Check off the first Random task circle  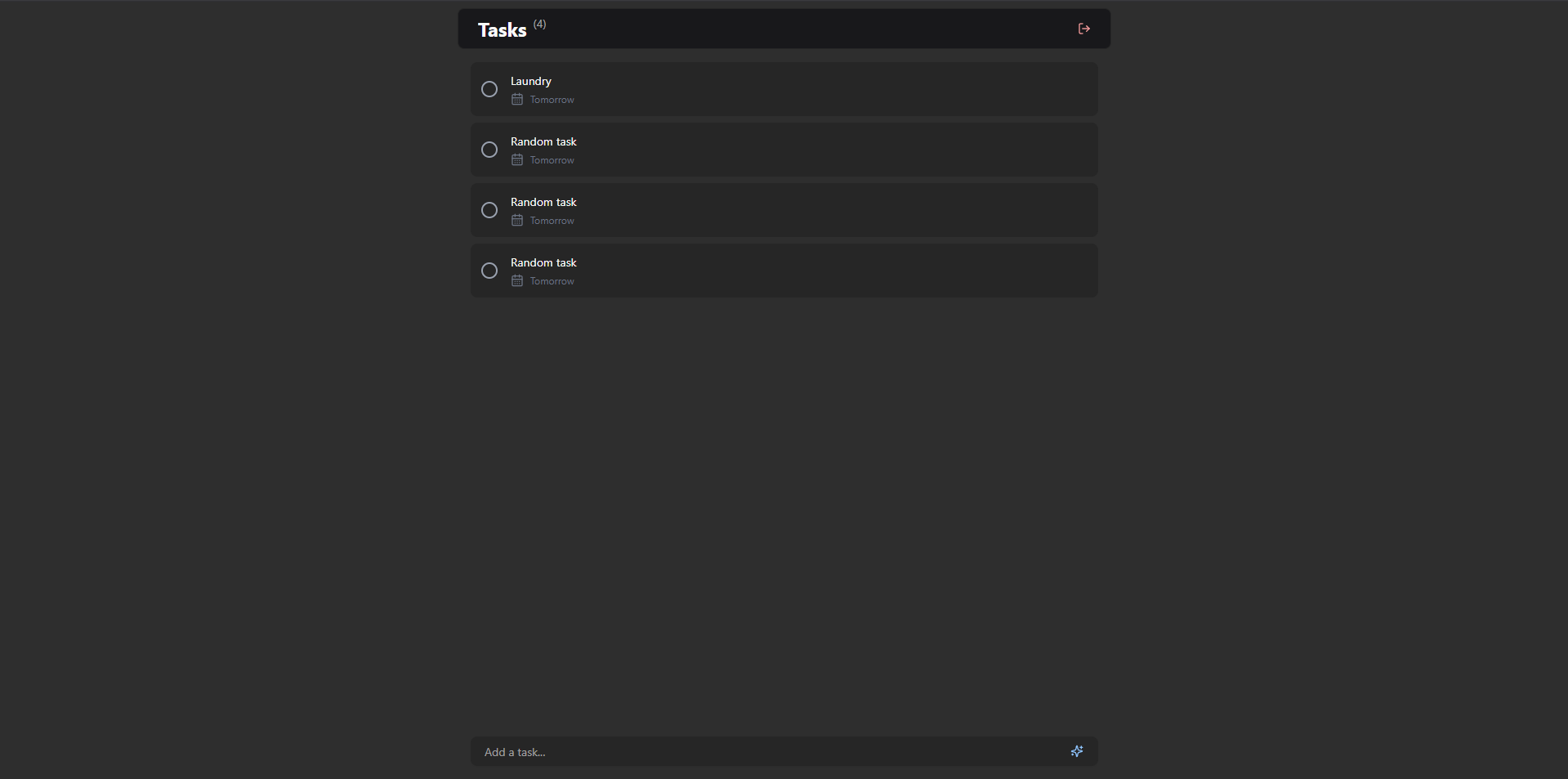[489, 150]
